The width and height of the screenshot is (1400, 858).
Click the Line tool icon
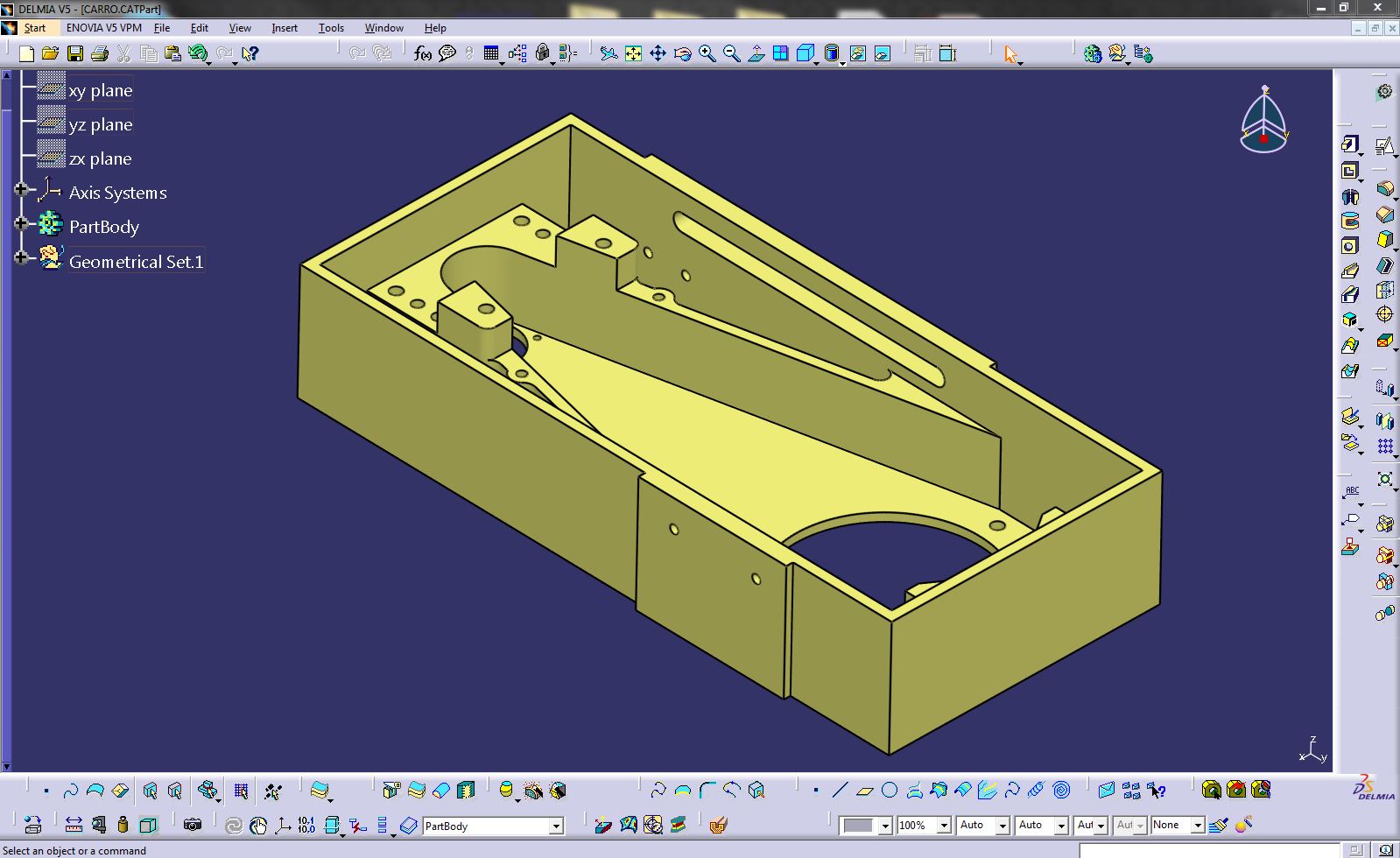click(840, 791)
